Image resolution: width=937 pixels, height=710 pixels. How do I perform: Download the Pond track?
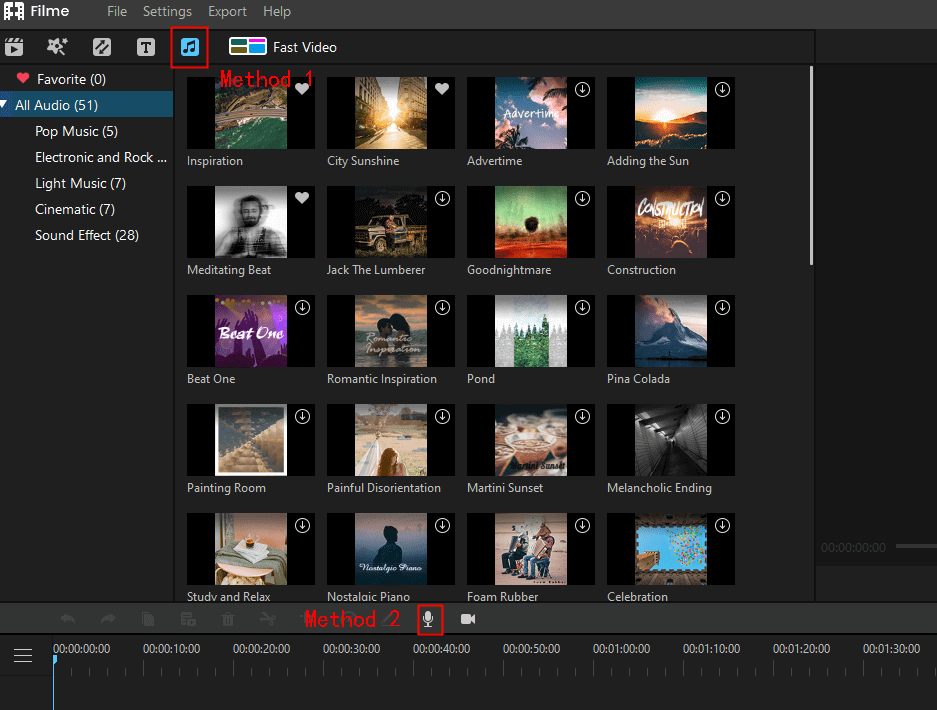pyautogui.click(x=583, y=307)
